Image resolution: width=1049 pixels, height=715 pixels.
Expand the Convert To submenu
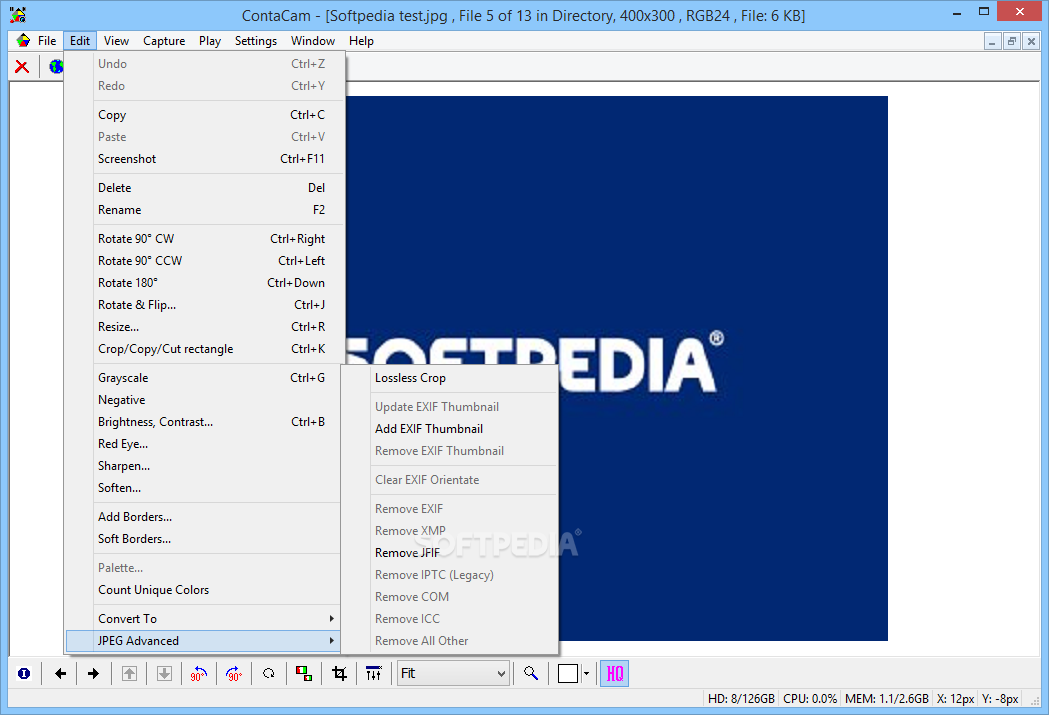tap(203, 619)
